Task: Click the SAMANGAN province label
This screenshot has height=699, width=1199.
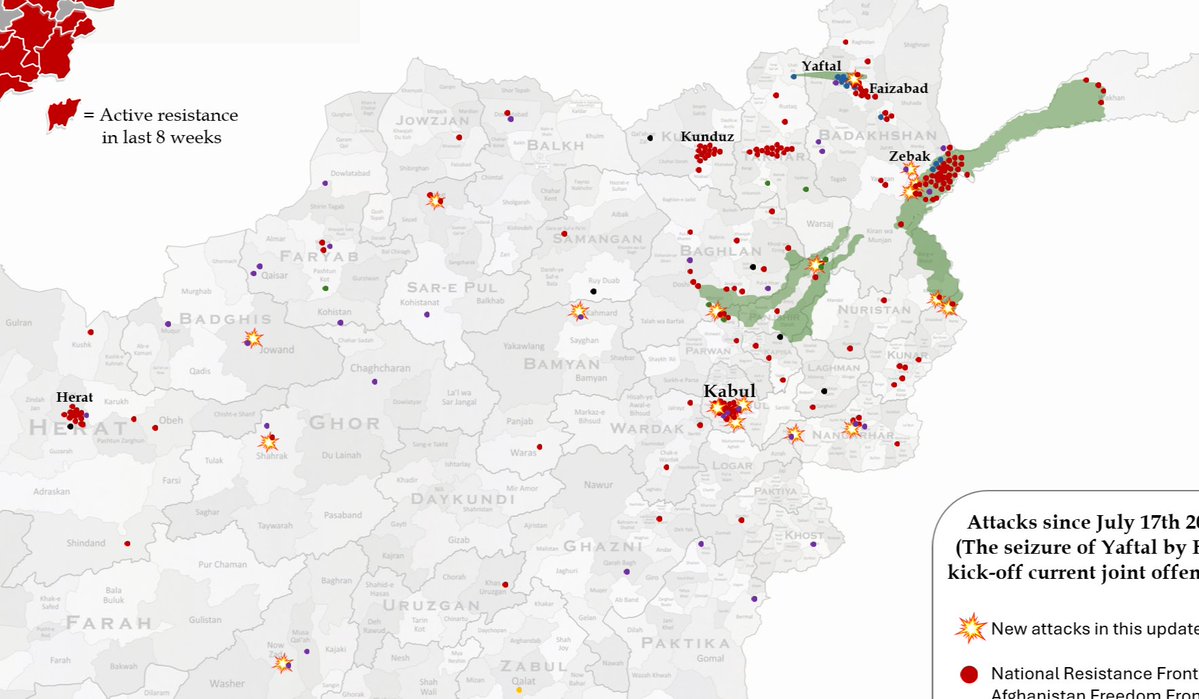Action: point(599,239)
